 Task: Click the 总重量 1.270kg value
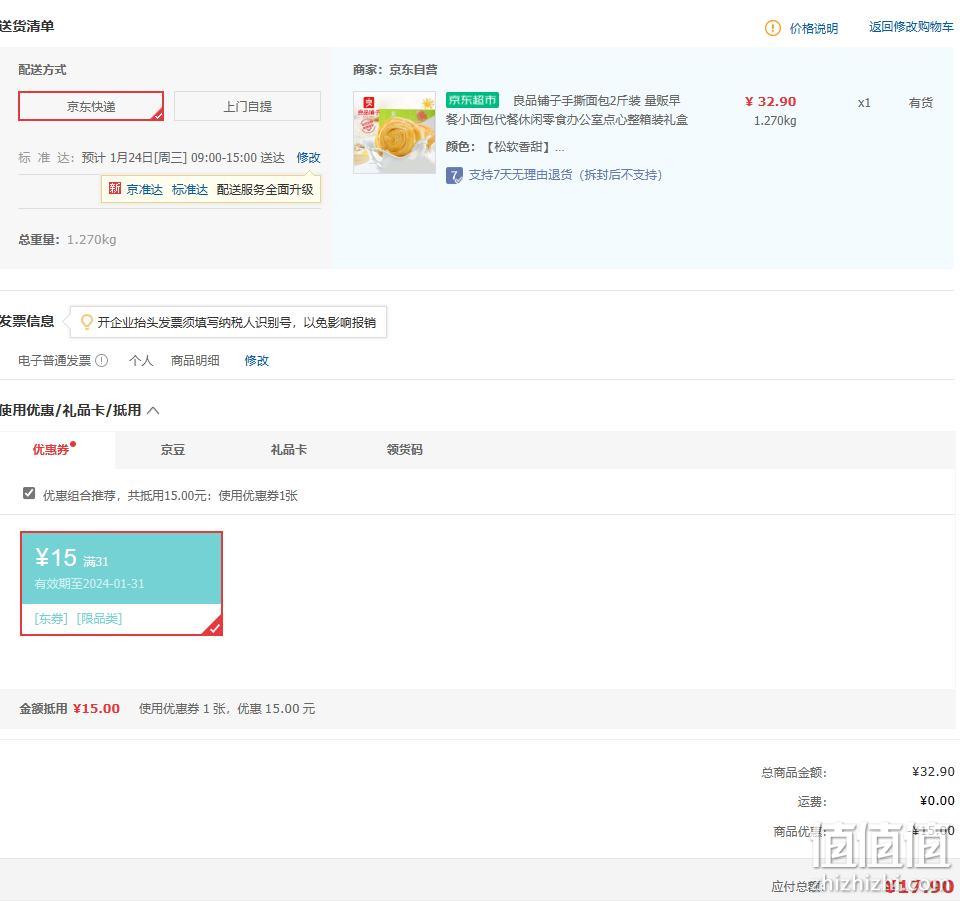pos(91,239)
